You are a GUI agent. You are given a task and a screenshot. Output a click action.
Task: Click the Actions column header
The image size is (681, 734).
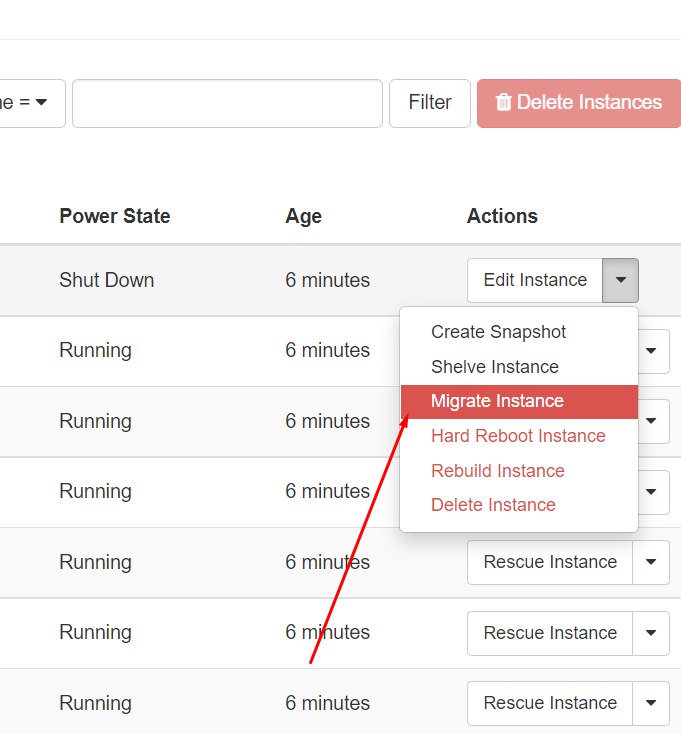click(x=502, y=216)
